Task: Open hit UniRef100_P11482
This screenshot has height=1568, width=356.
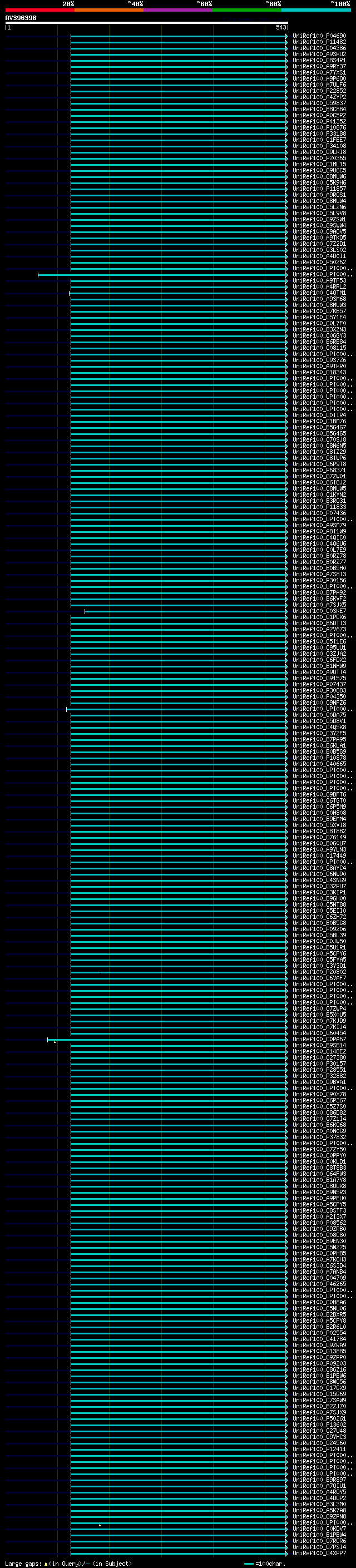Action: [x=319, y=42]
